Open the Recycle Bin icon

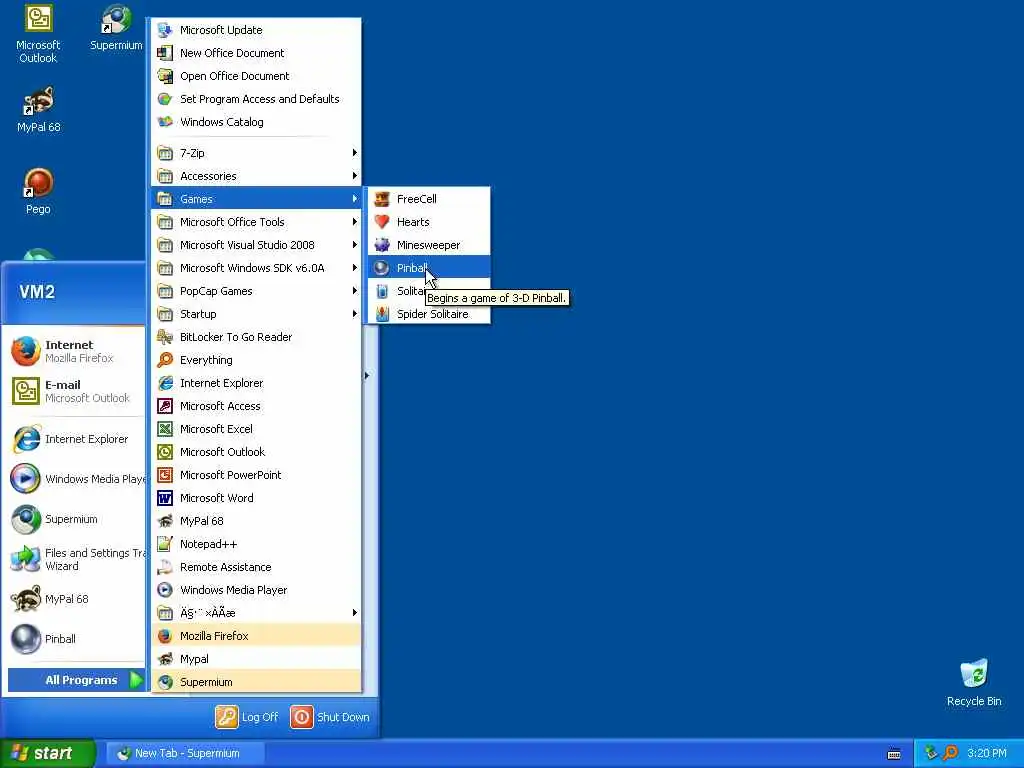[x=974, y=683]
